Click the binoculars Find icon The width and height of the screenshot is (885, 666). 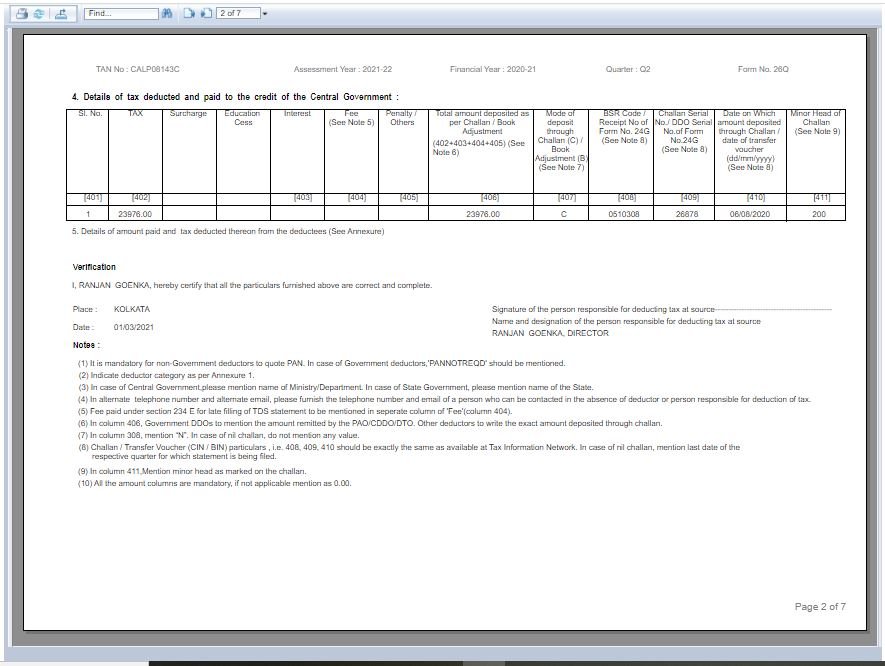[168, 13]
